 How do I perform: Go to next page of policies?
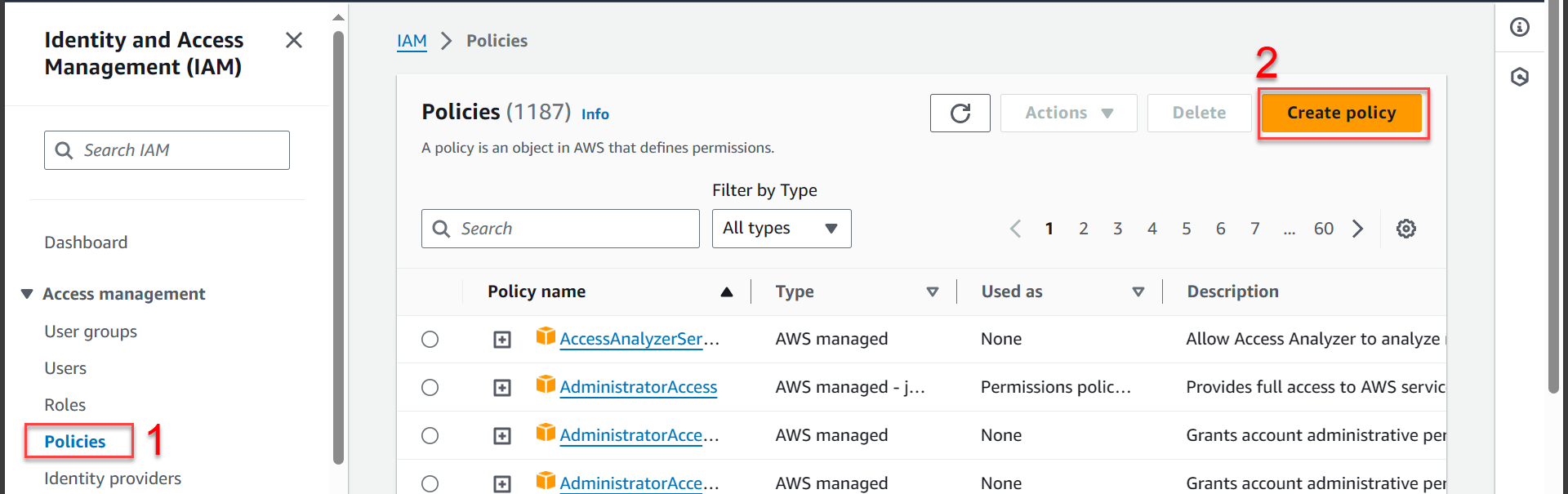tap(1357, 229)
